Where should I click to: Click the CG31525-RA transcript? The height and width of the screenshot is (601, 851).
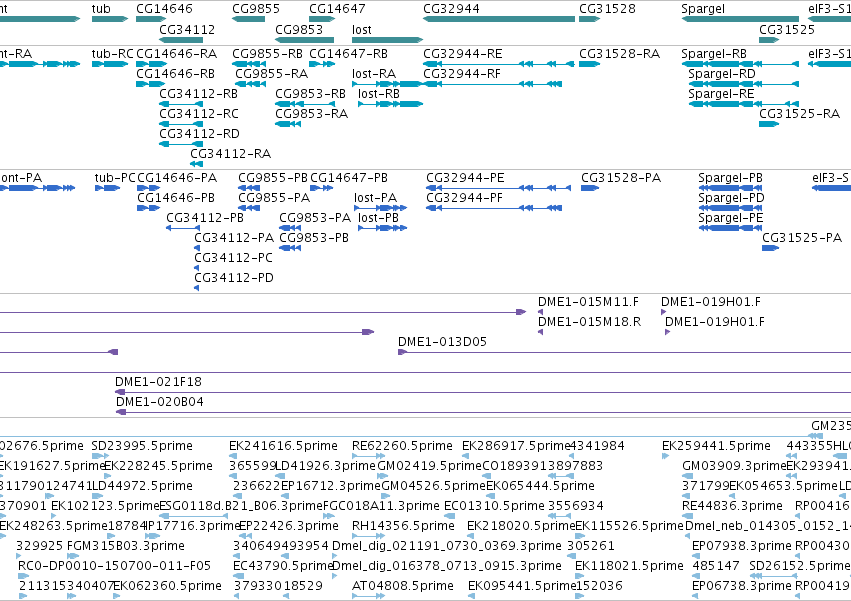[x=799, y=114]
